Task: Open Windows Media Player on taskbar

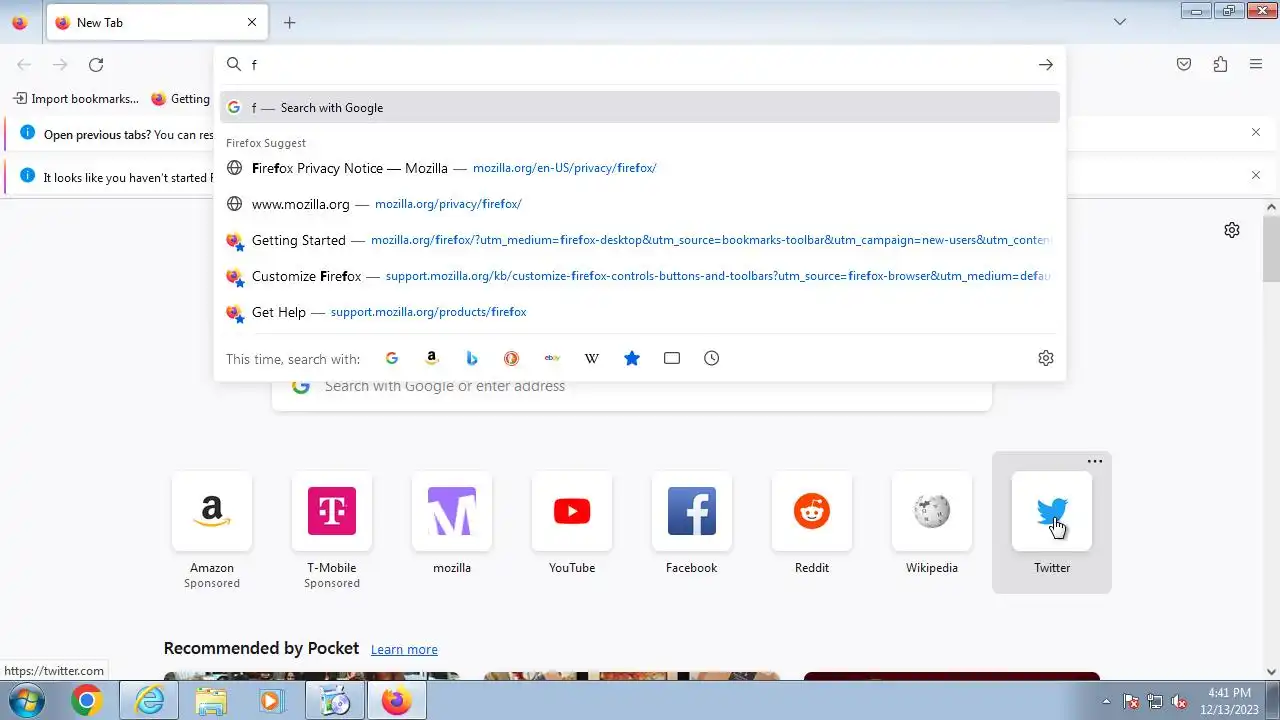Action: coord(270,701)
